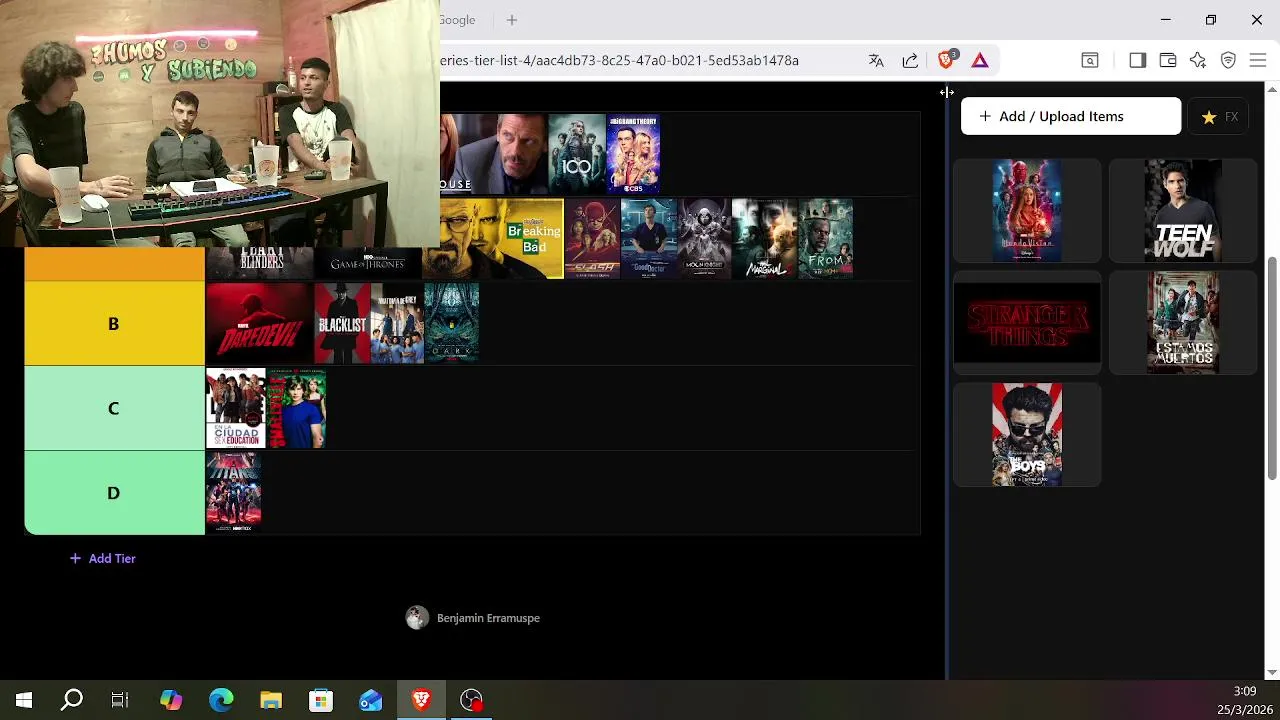
Task: Click the Benjamin Erramuspe avatar
Action: (x=417, y=618)
